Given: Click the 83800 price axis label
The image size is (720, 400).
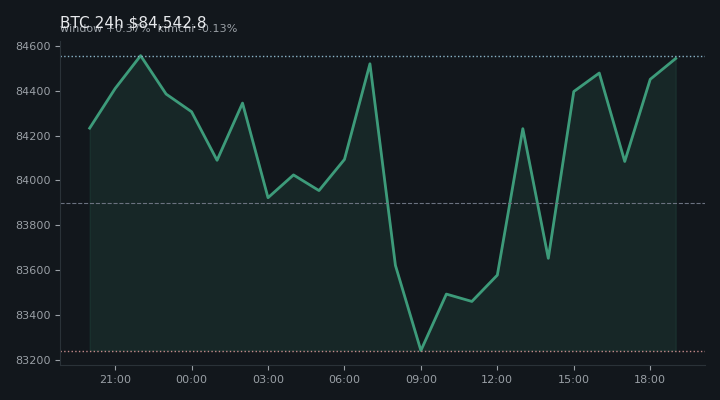Looking at the screenshot, I should (33, 225).
